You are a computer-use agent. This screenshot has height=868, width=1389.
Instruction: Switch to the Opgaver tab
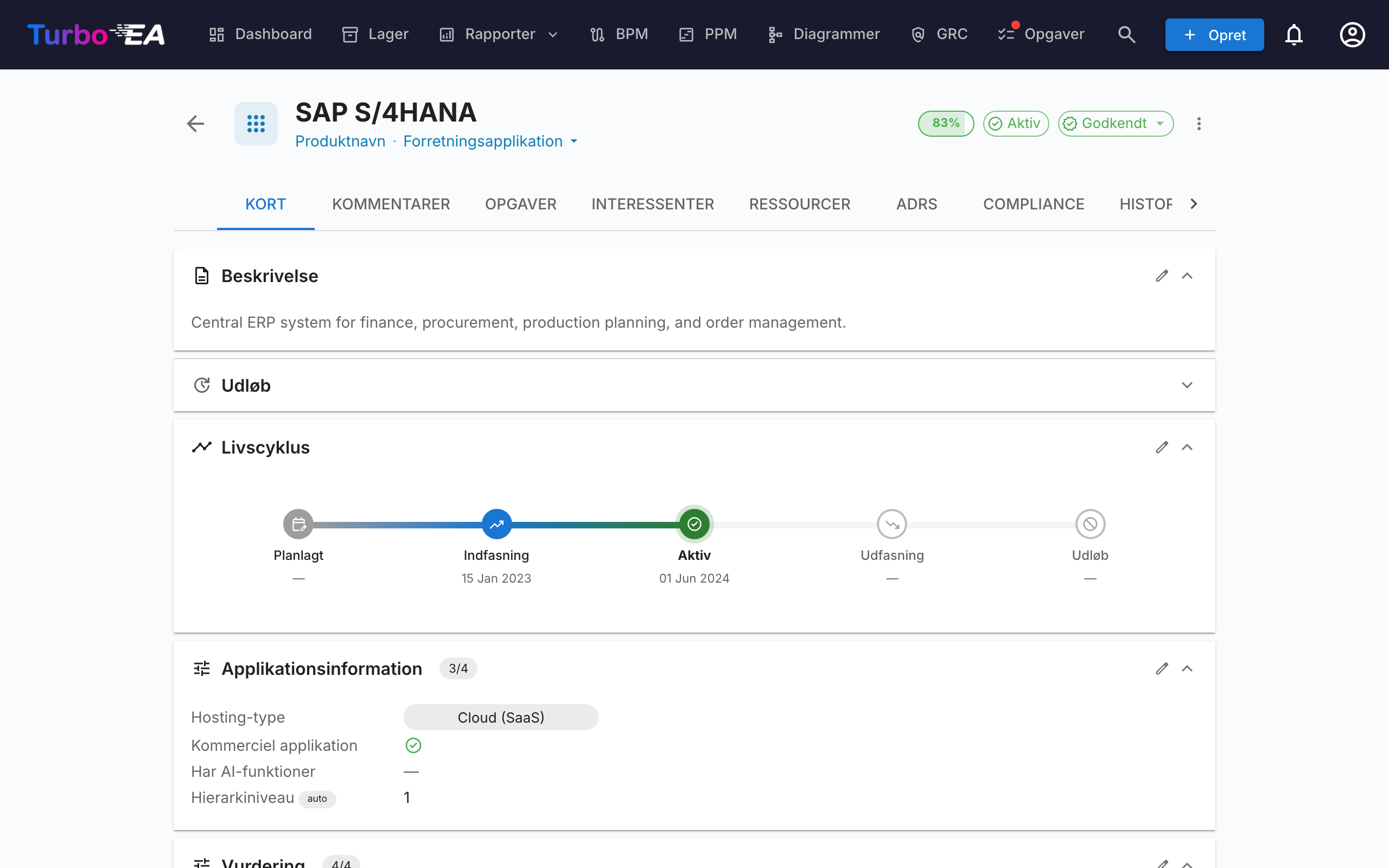point(520,205)
